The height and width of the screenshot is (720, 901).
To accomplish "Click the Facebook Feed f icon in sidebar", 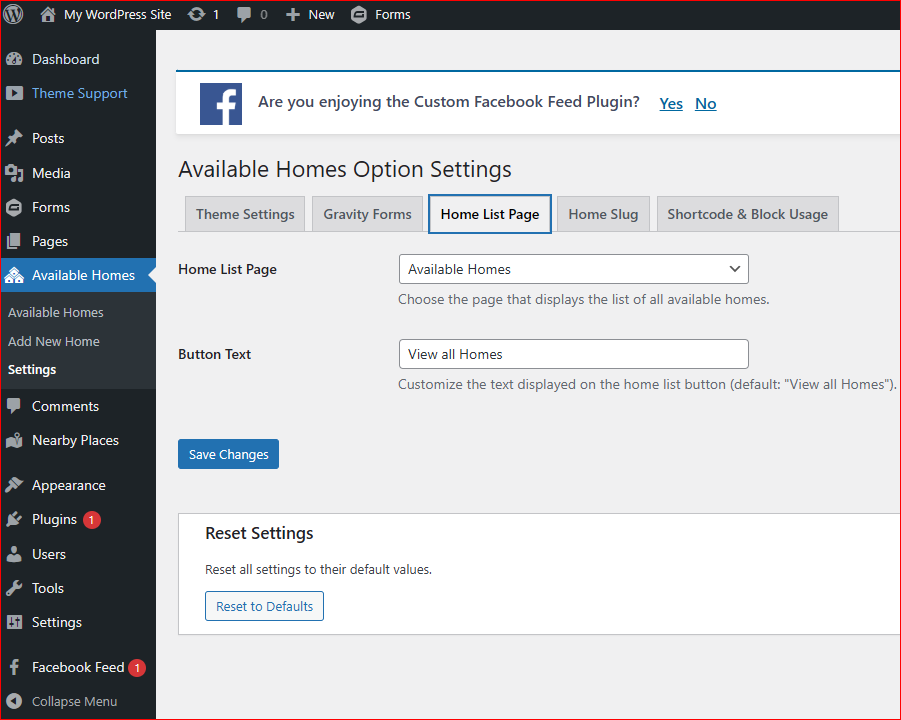I will (x=14, y=667).
